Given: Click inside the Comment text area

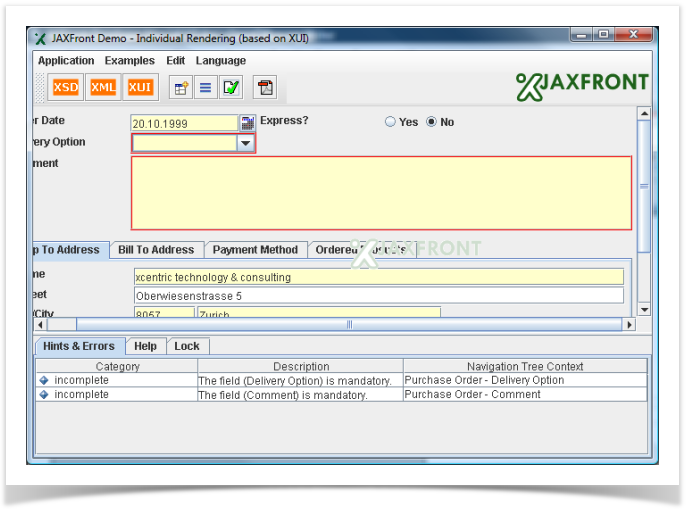Looking at the screenshot, I should (381, 193).
